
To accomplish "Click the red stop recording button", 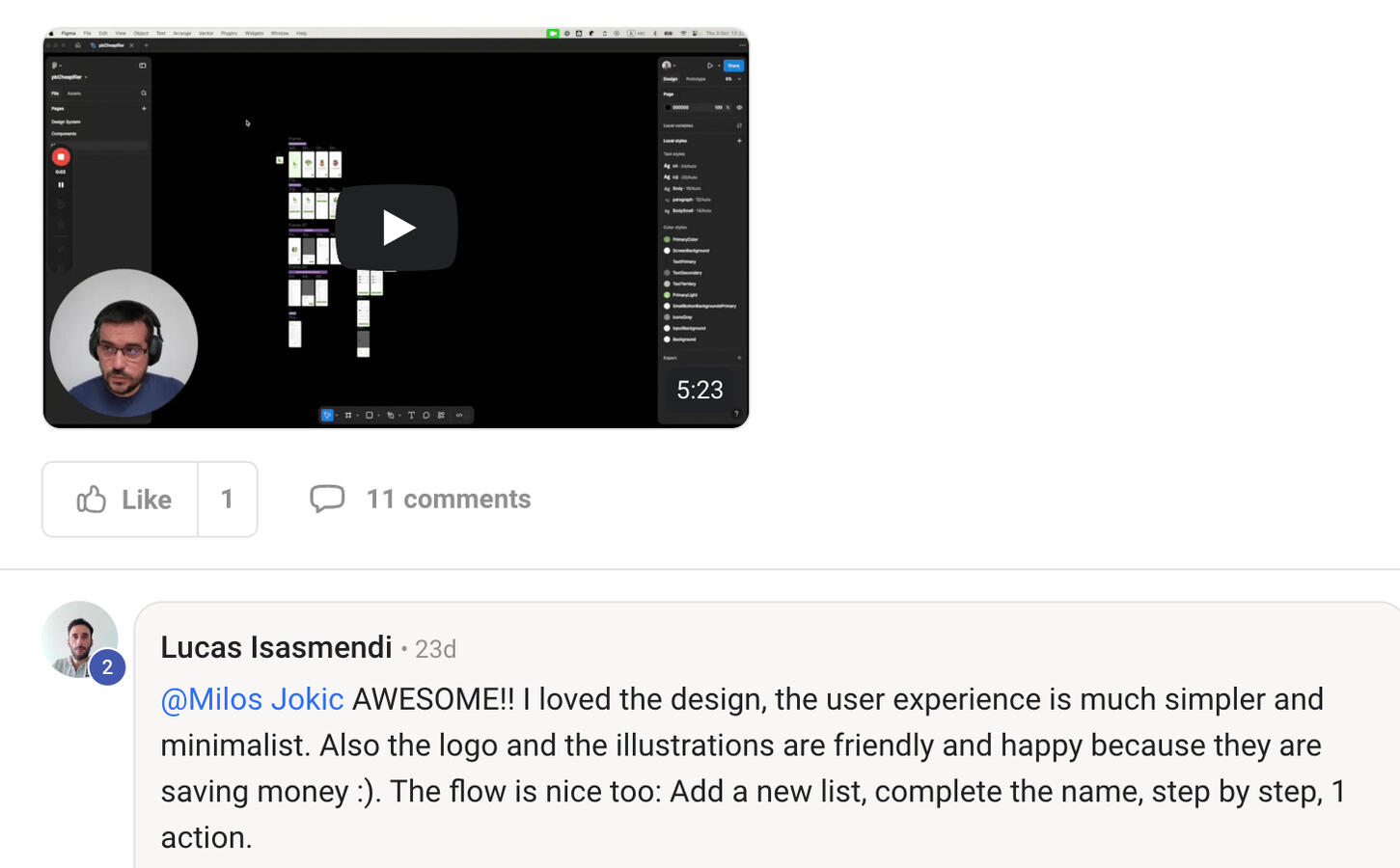I will pos(61,157).
